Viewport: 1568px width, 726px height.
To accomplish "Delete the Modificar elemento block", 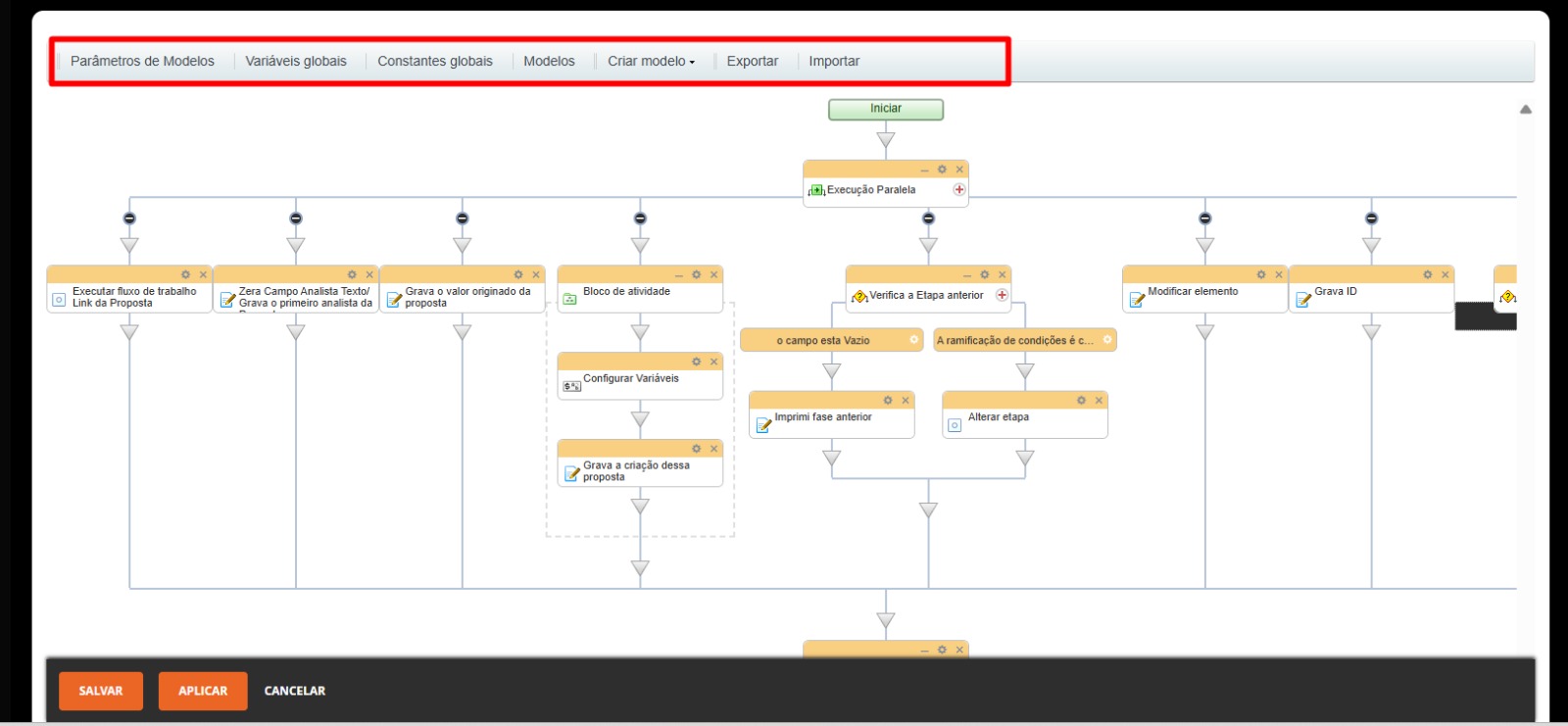I will point(1279,274).
